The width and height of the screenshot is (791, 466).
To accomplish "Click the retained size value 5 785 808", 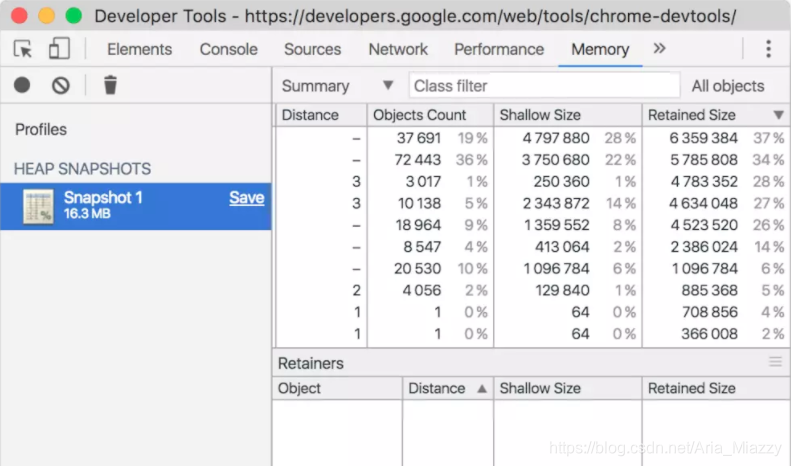I will point(704,160).
